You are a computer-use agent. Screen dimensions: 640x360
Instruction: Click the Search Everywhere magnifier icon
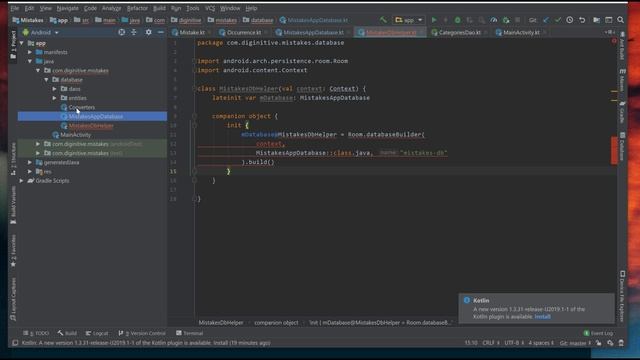(620, 20)
